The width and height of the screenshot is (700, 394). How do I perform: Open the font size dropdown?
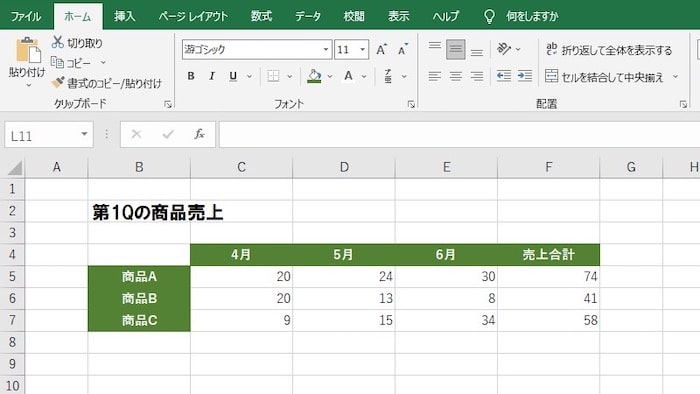[362, 50]
